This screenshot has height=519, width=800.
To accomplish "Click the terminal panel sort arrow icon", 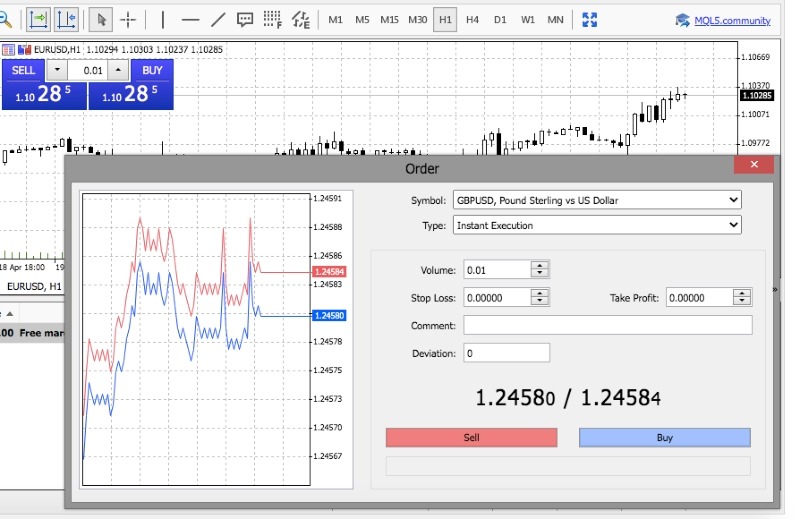I will point(9,313).
